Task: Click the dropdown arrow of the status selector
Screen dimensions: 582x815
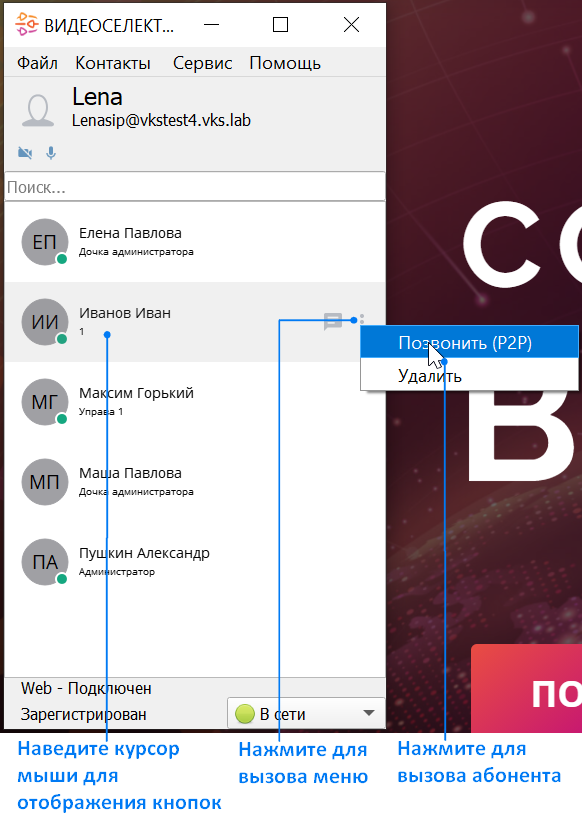Action: click(369, 713)
